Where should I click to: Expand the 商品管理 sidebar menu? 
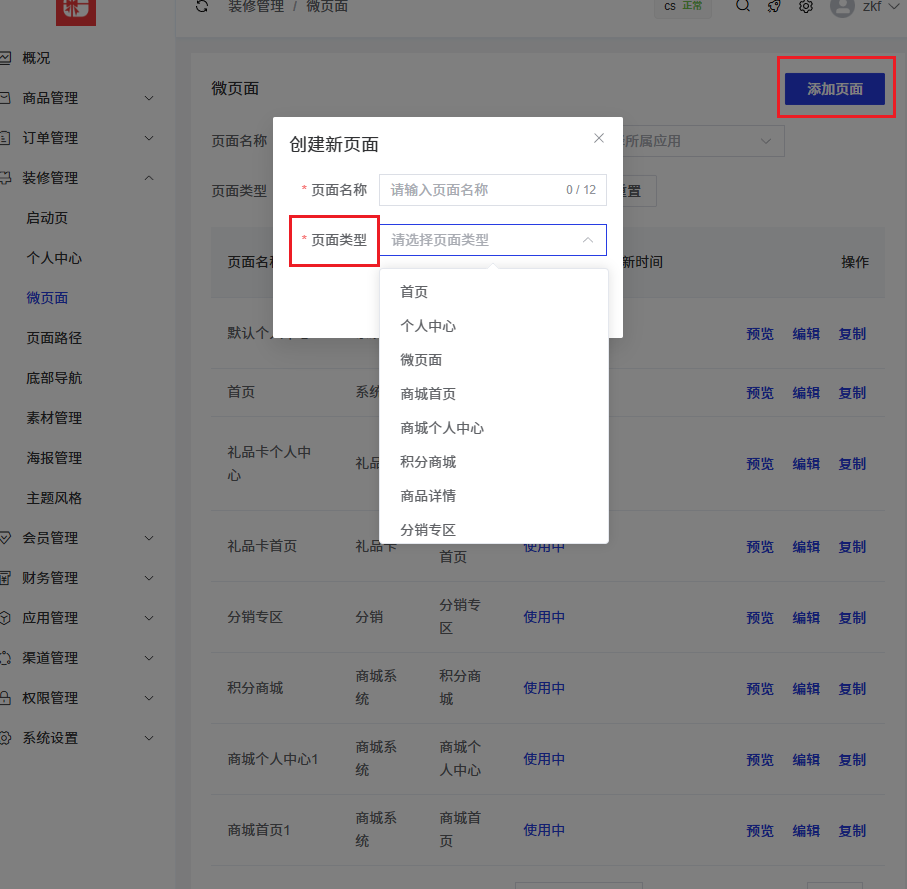(x=149, y=98)
